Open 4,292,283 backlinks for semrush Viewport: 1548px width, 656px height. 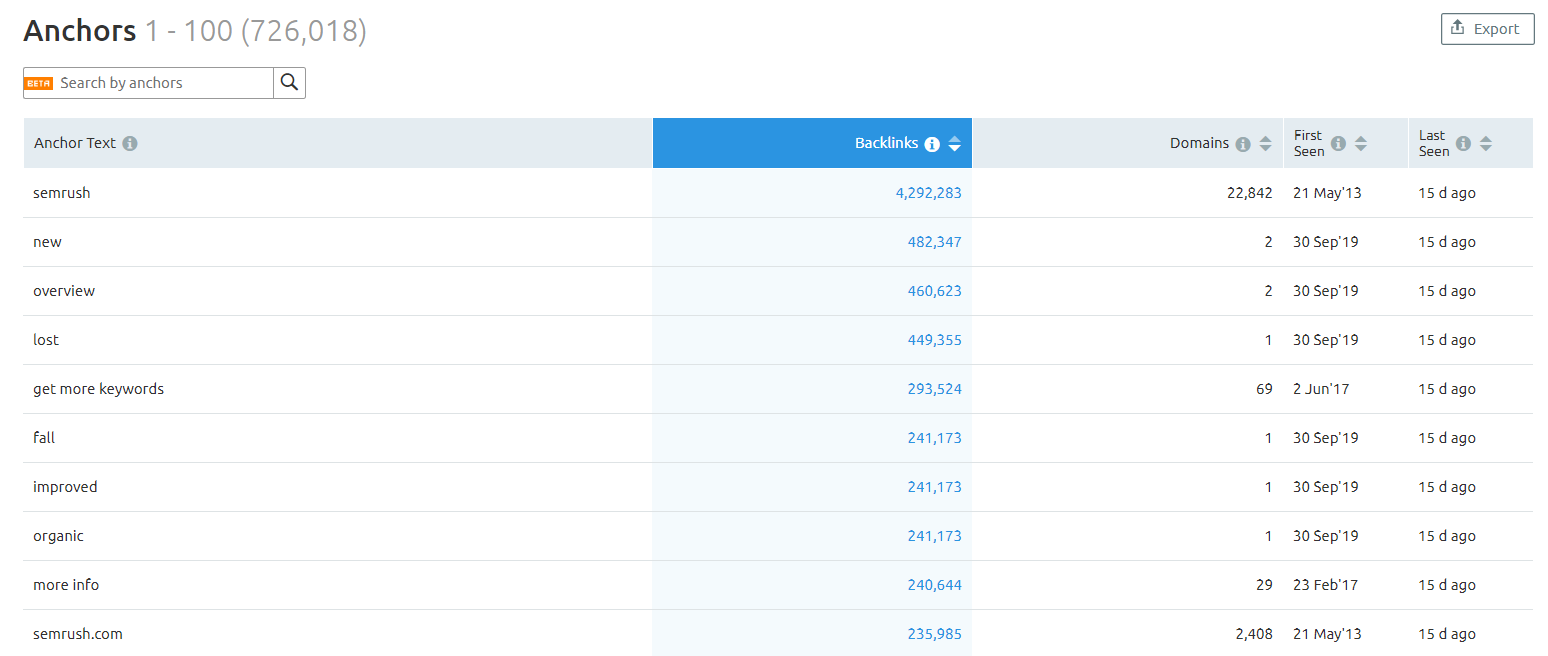[928, 193]
